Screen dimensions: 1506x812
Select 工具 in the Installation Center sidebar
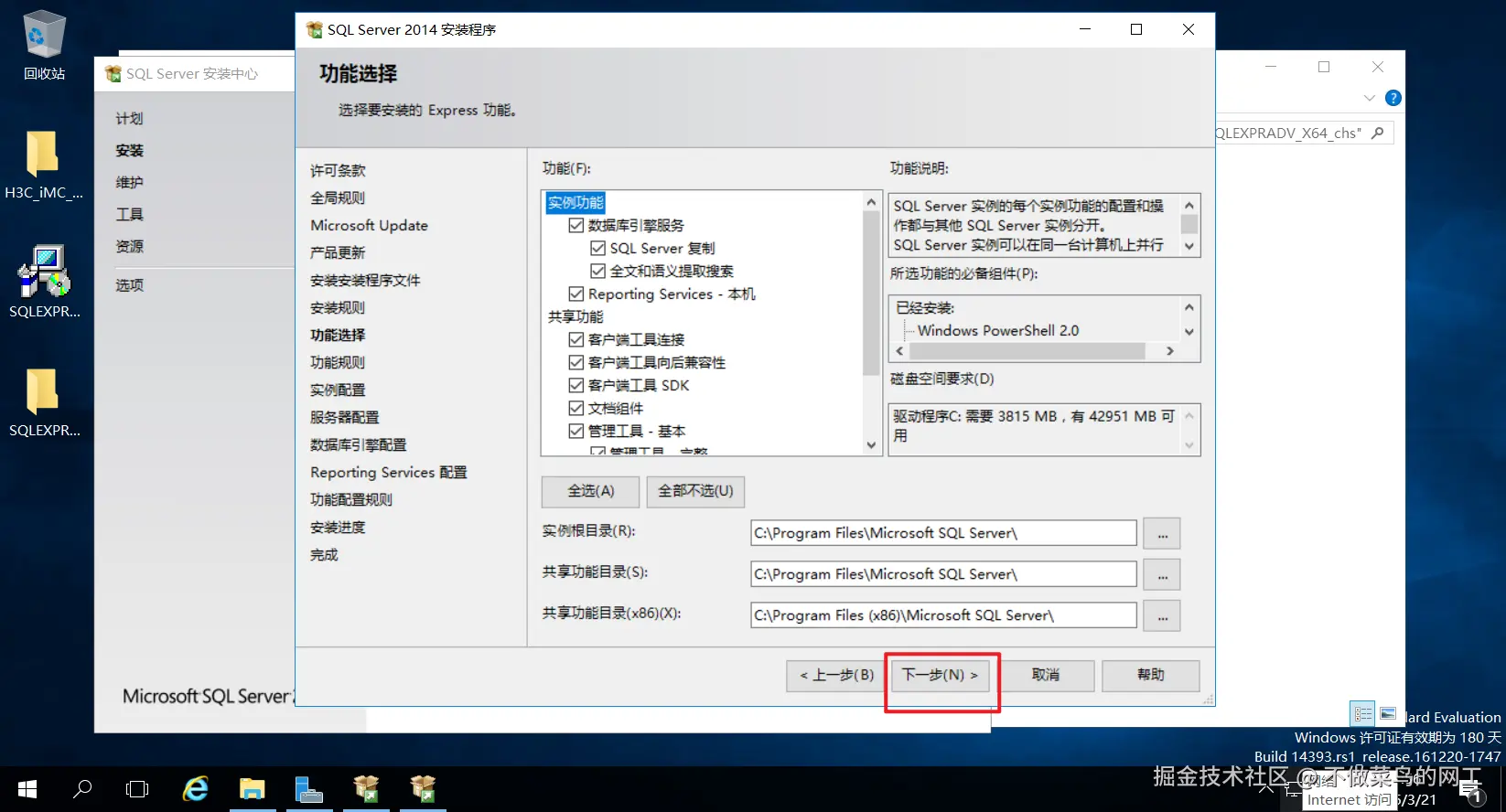point(129,214)
